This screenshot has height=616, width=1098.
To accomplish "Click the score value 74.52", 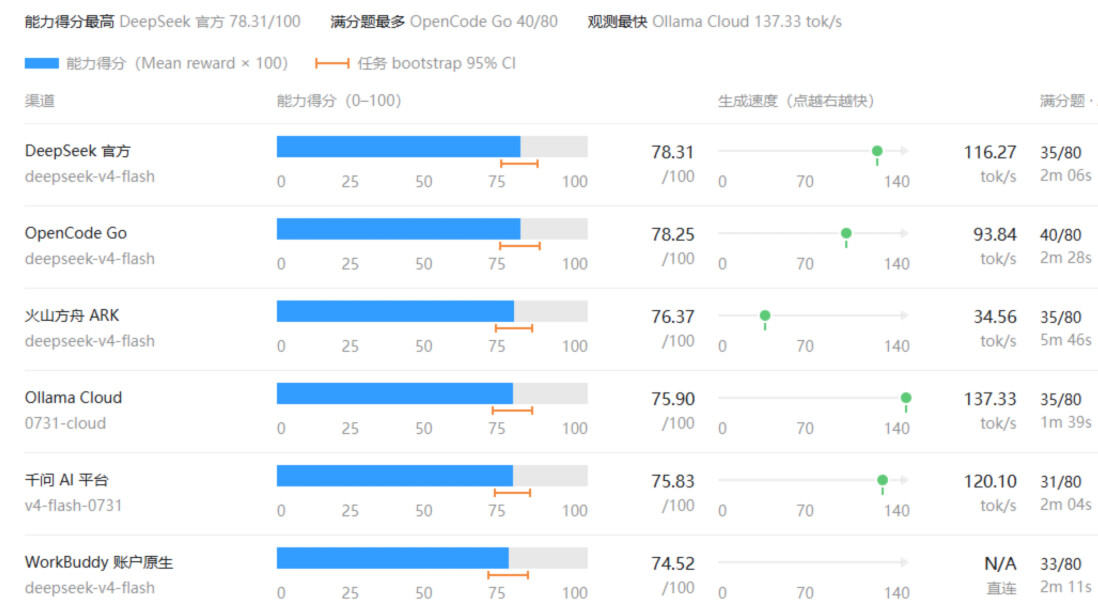I will [672, 564].
